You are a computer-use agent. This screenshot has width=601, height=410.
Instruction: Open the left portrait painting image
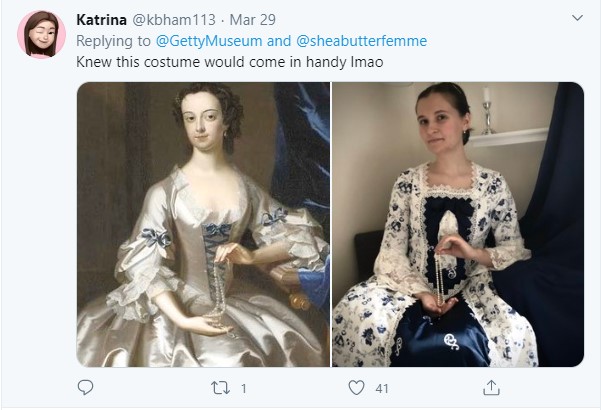203,224
